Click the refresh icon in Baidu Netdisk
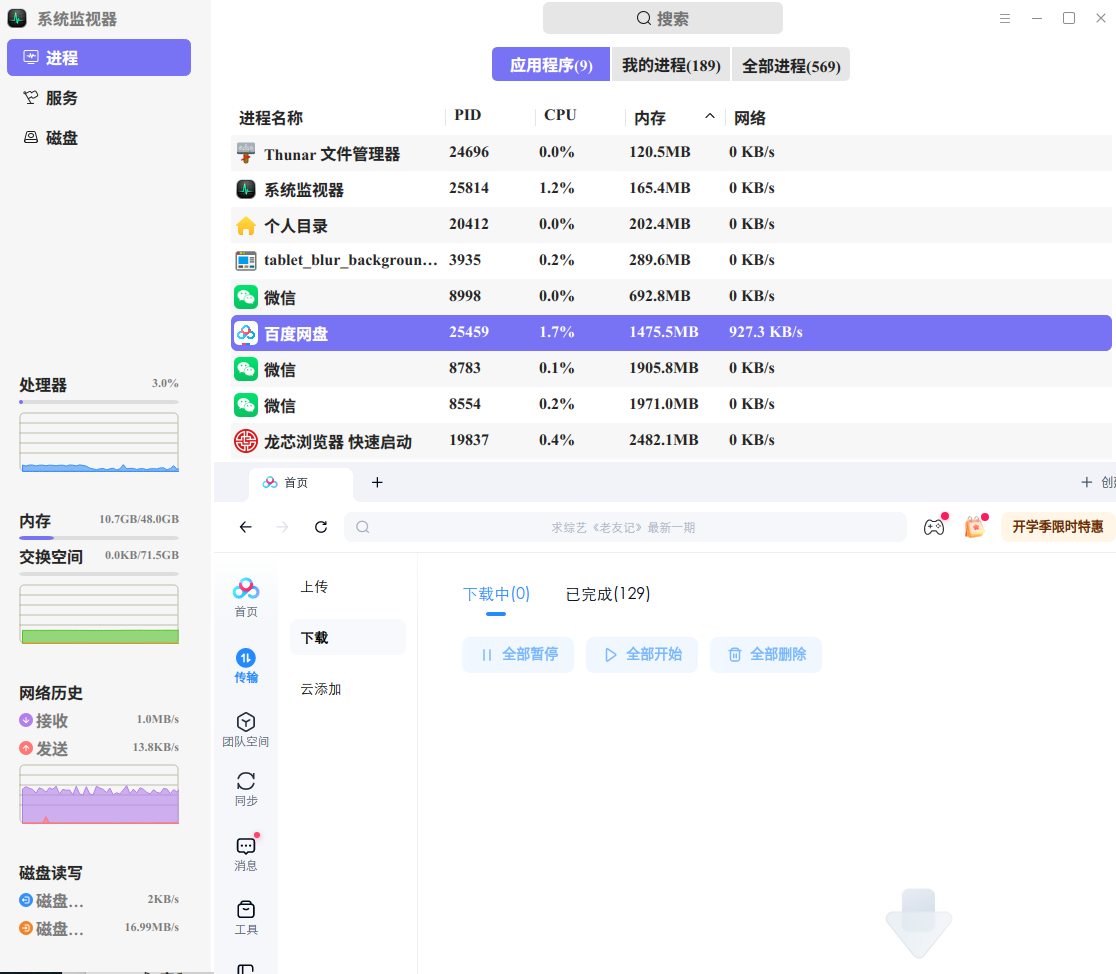This screenshot has height=974, width=1116. click(321, 527)
